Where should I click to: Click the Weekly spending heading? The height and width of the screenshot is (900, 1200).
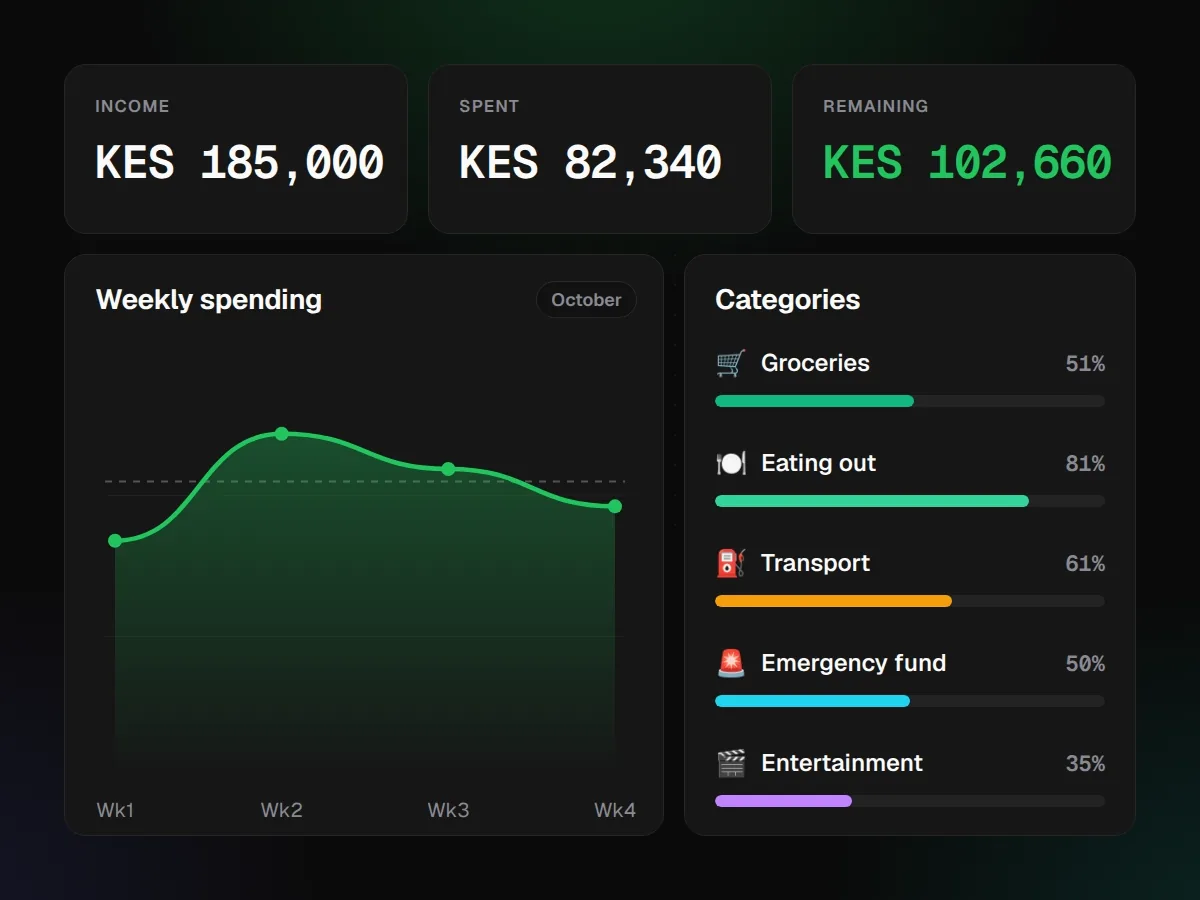pos(209,300)
